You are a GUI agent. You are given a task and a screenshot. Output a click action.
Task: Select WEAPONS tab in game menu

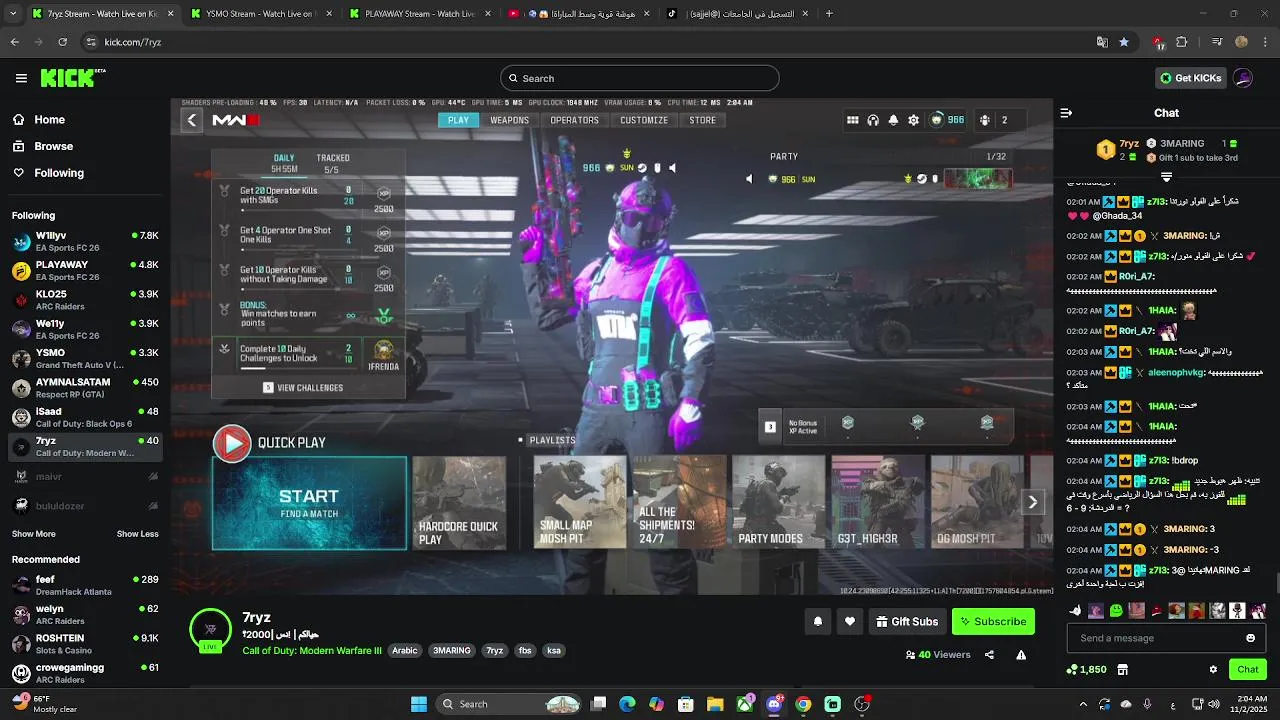pyautogui.click(x=509, y=120)
